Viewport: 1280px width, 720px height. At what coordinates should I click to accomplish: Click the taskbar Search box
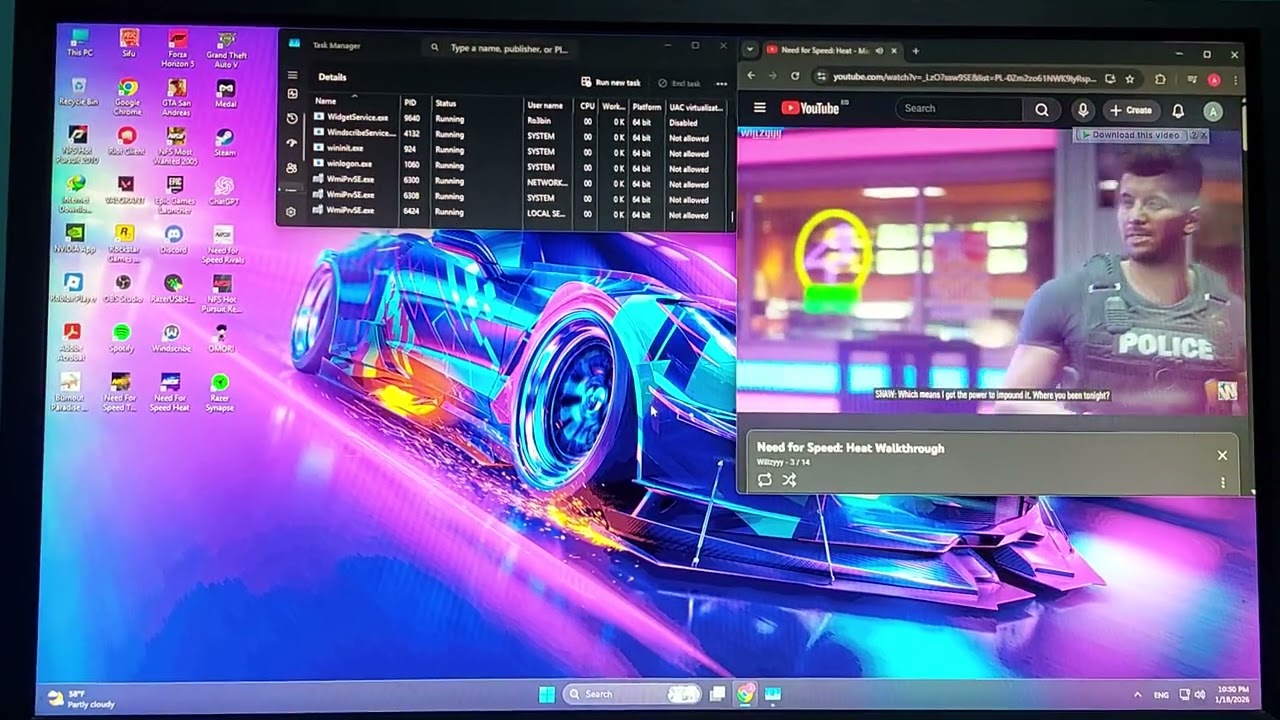[x=632, y=694]
